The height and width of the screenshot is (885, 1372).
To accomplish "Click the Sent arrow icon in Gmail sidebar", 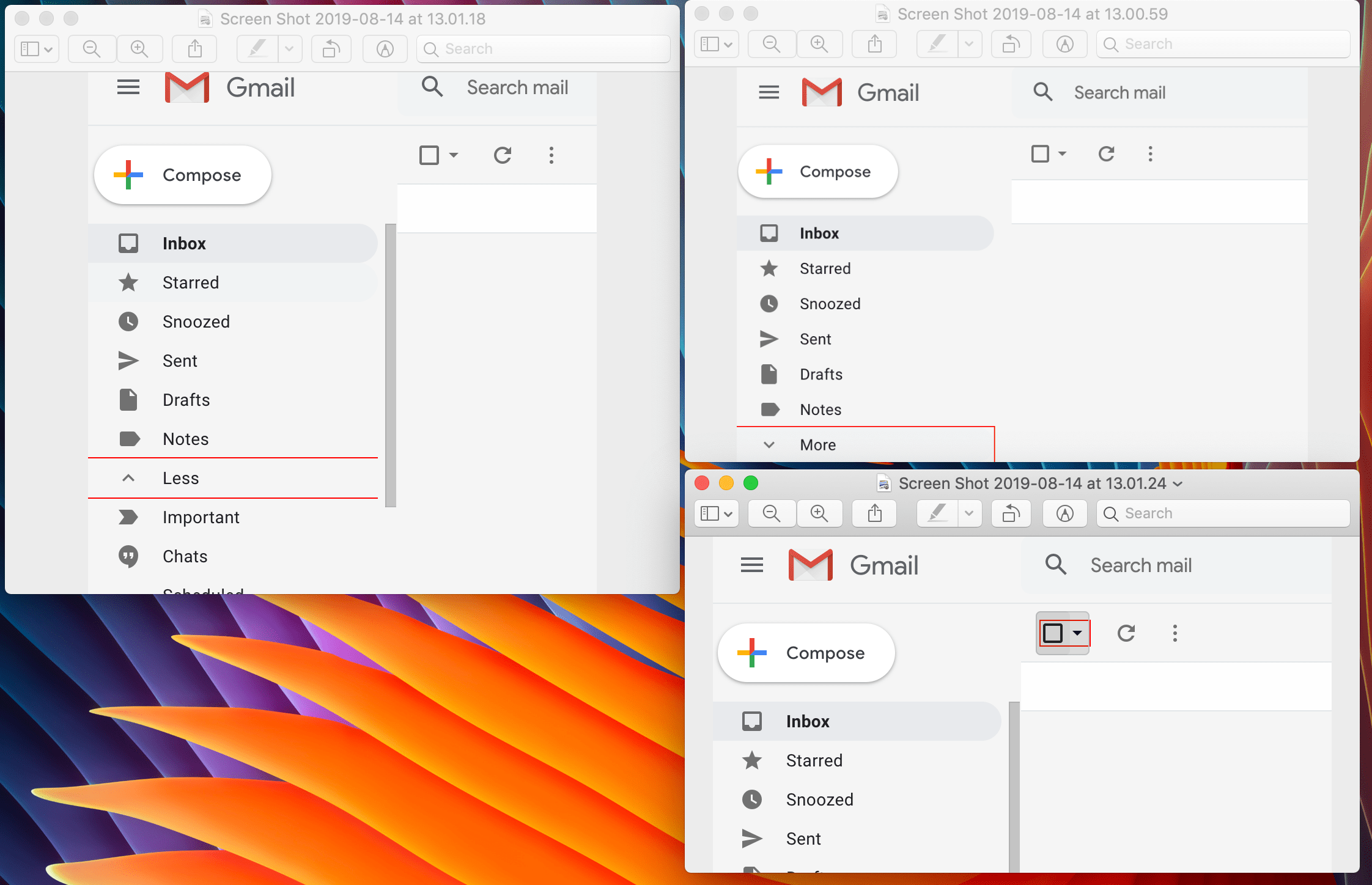I will pyautogui.click(x=128, y=361).
